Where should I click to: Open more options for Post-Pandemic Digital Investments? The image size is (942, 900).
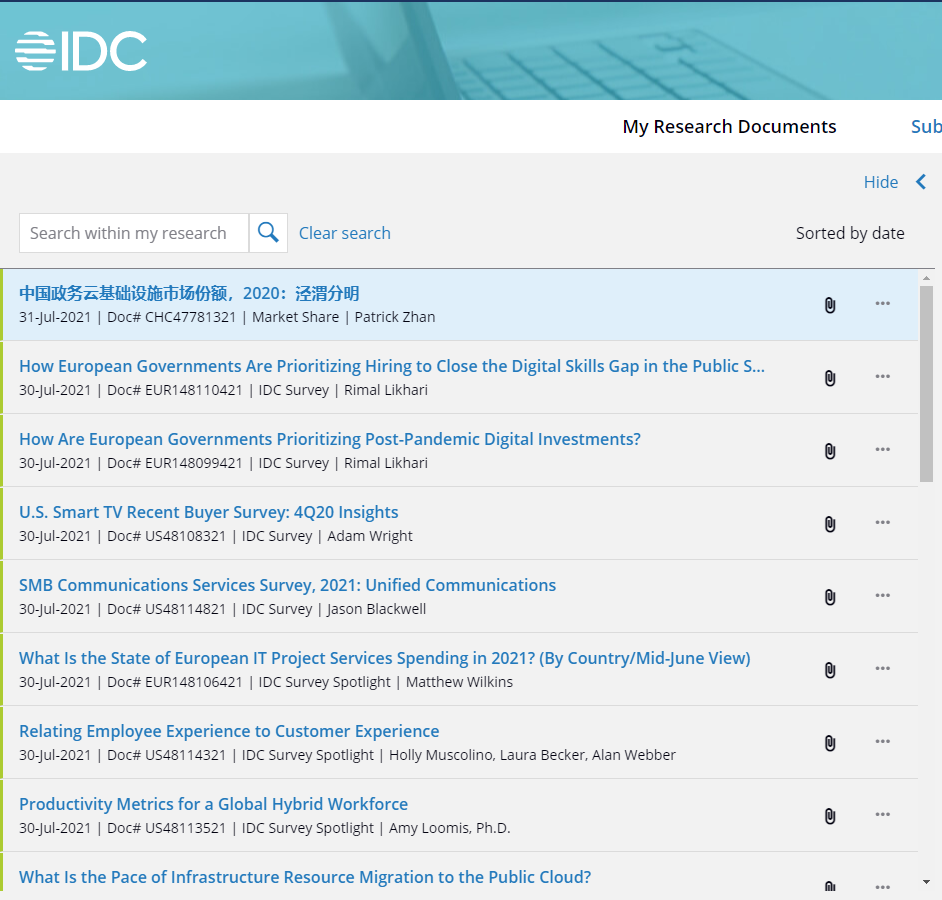[883, 449]
